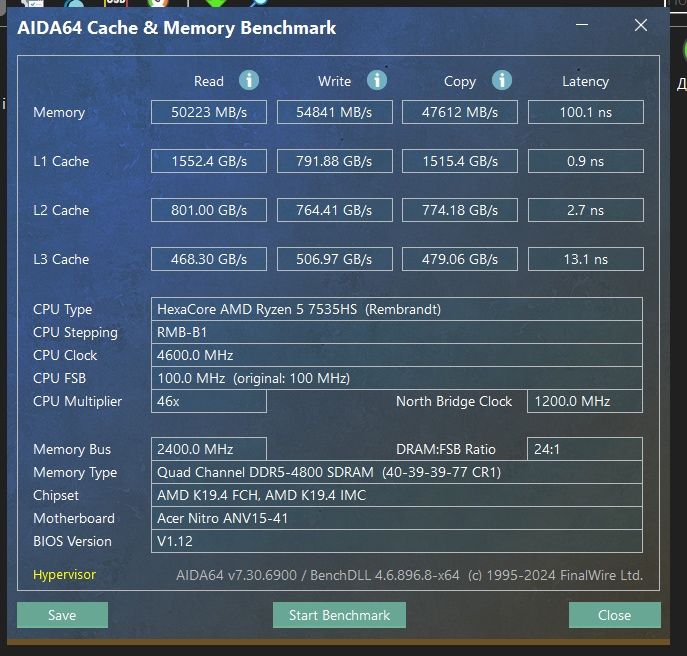
Task: Close window via title bar X
Action: pyautogui.click(x=641, y=25)
